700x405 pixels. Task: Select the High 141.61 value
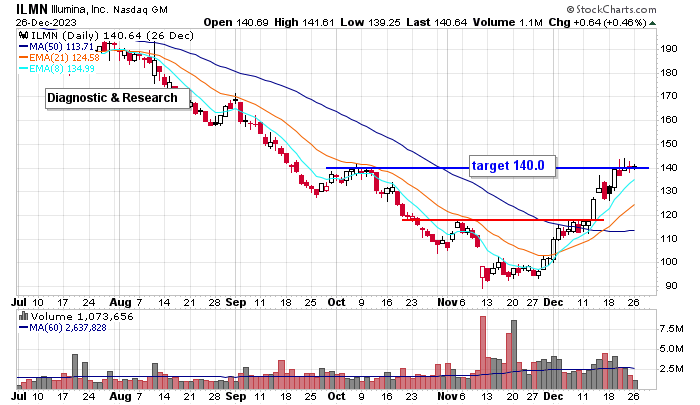coord(304,22)
